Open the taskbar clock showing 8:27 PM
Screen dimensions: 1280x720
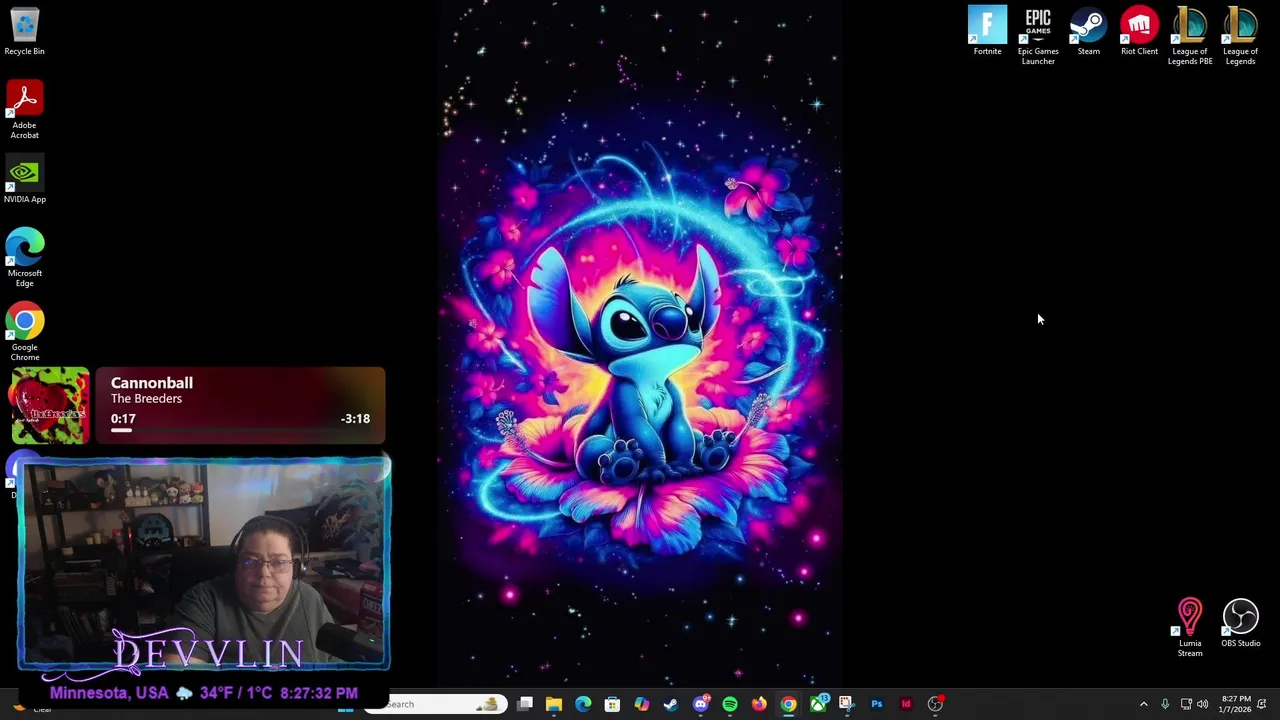click(x=1235, y=704)
